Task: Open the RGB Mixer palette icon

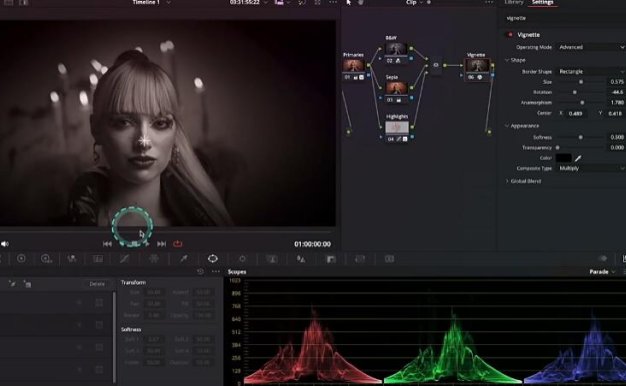Action: click(72, 259)
